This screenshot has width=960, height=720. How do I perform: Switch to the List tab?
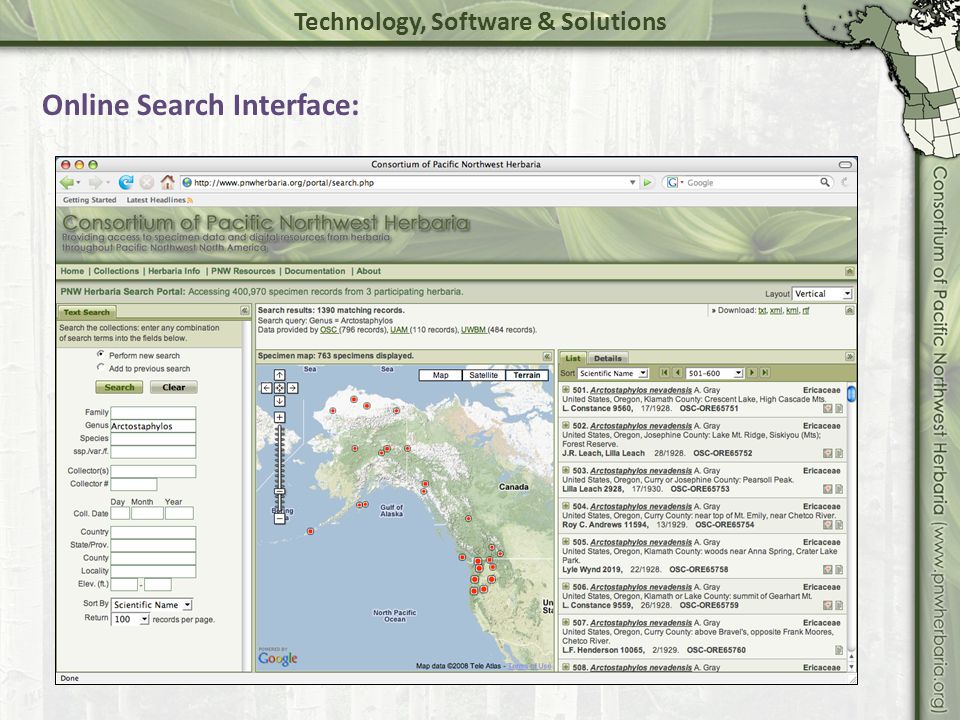[573, 358]
